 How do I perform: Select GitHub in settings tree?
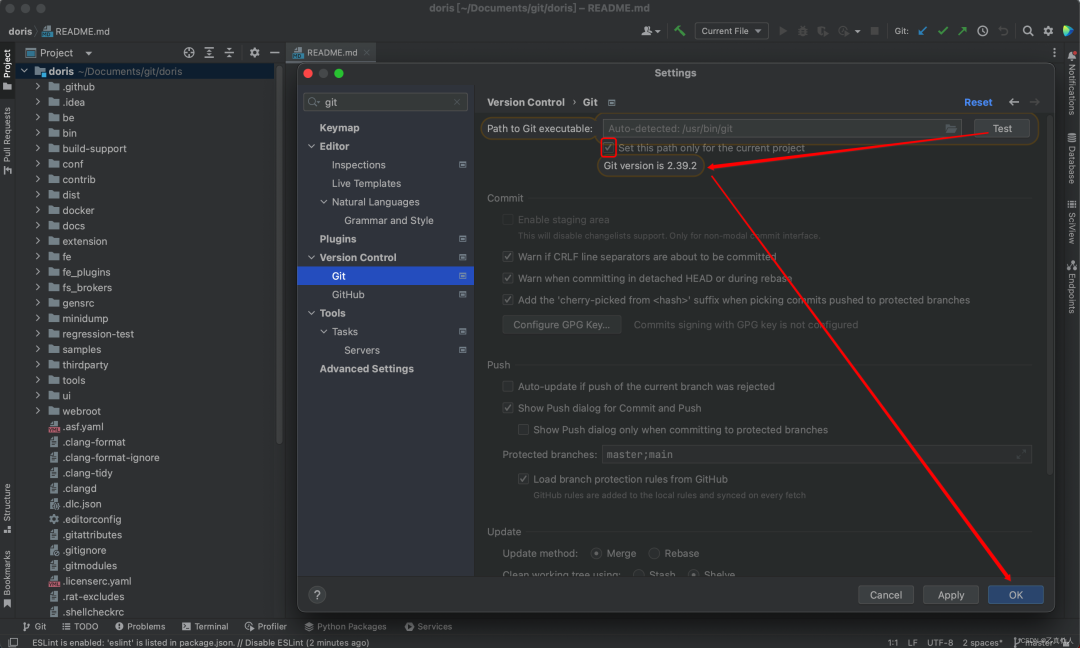coord(348,295)
